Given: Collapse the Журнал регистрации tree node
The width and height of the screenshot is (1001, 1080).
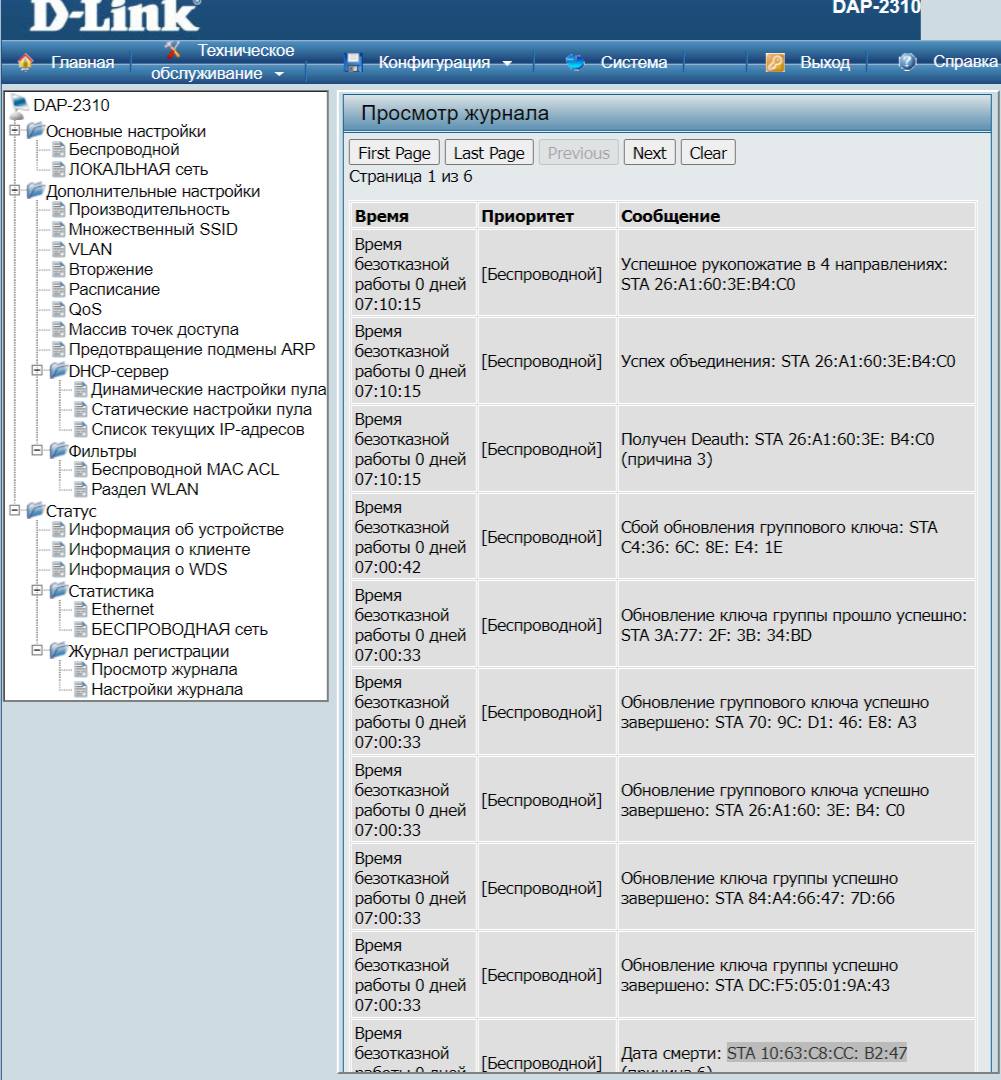Looking at the screenshot, I should [38, 650].
